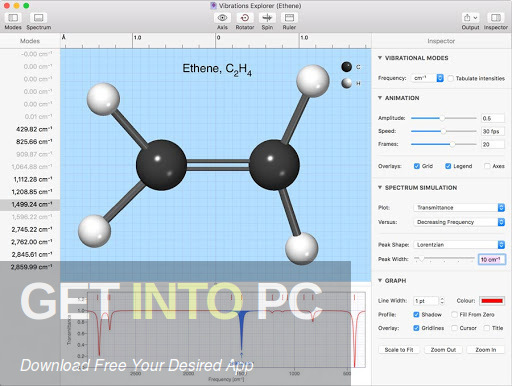This screenshot has height=386, width=512.
Task: Collapse the Spectrum Simulation section
Action: (380, 188)
